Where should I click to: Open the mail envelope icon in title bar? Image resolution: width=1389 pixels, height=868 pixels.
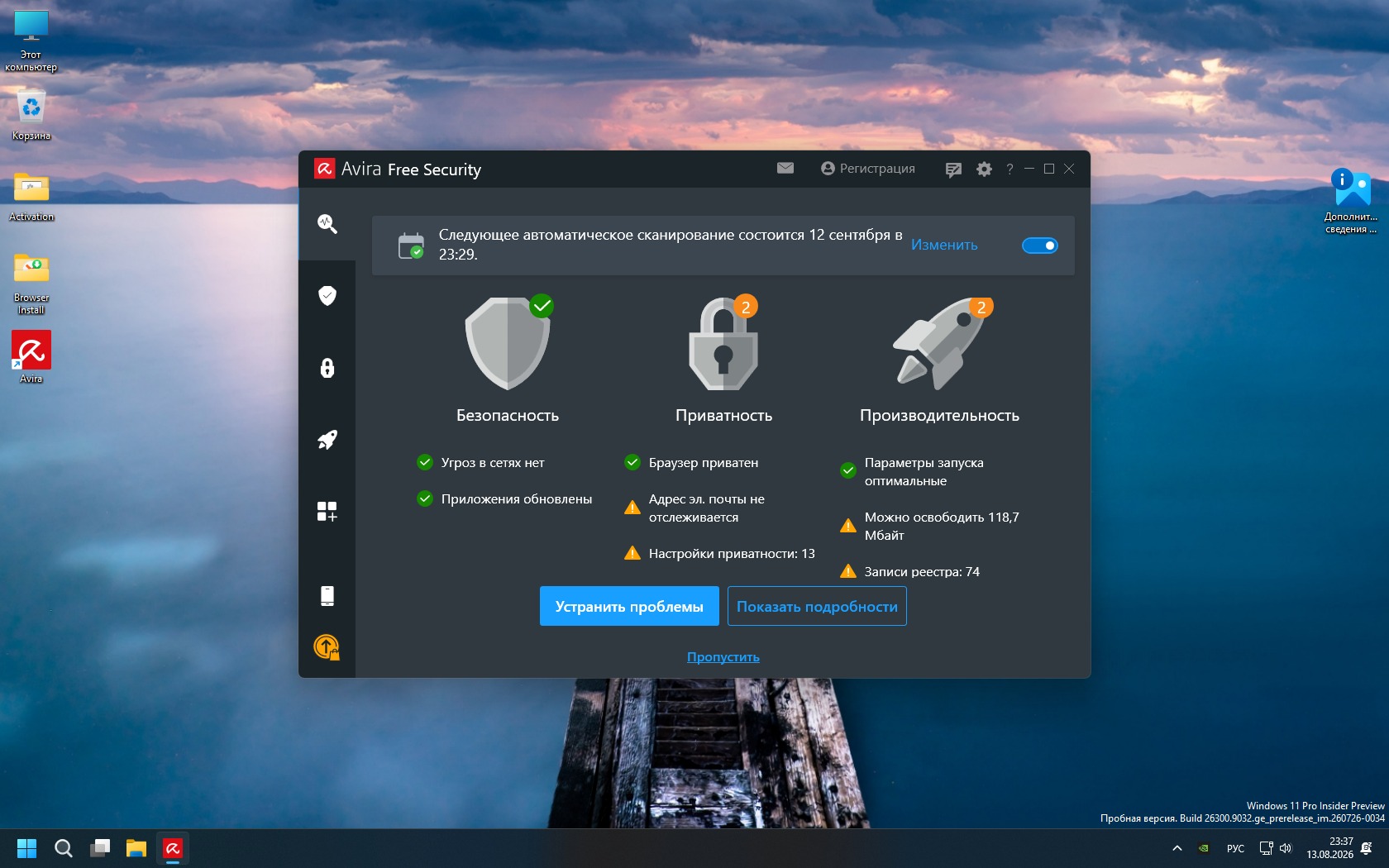click(785, 168)
